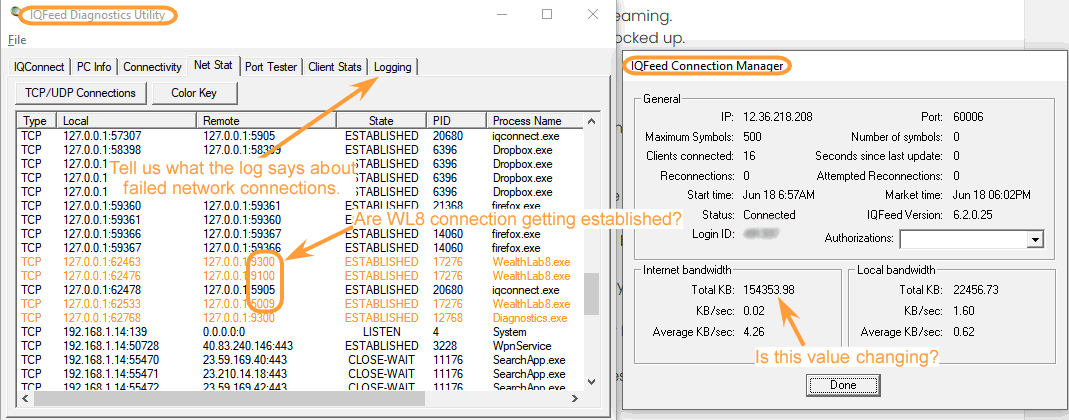Click the horizontal scrollbar thumb
The image size is (1069, 420).
pyautogui.click(x=229, y=398)
